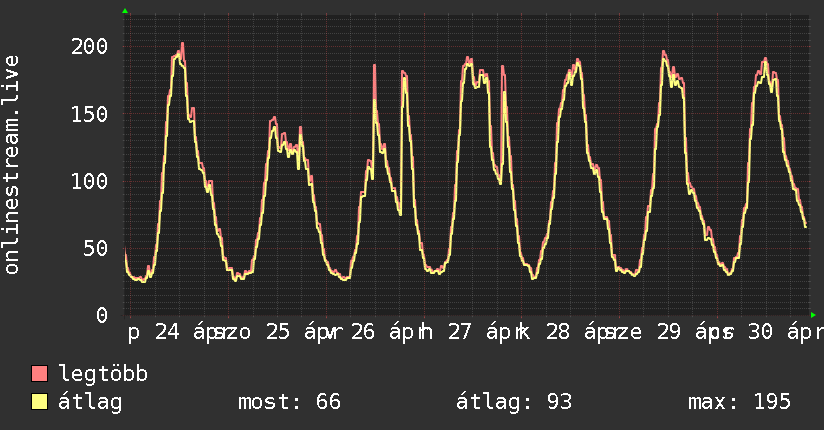Click the green arrow at the x-axis end
Image resolution: width=824 pixels, height=430 pixels.
click(x=813, y=315)
